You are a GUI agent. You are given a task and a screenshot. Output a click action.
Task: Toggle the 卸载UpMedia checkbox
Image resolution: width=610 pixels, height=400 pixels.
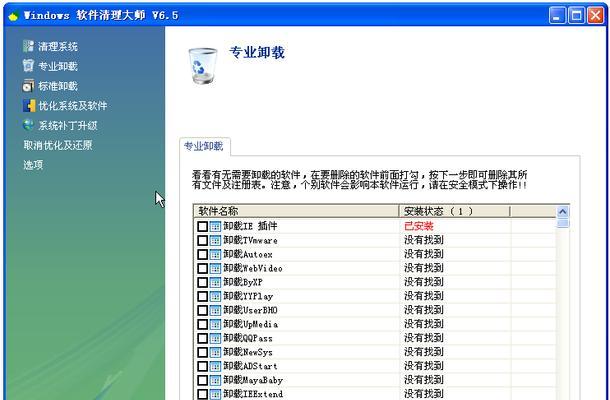pyautogui.click(x=202, y=325)
